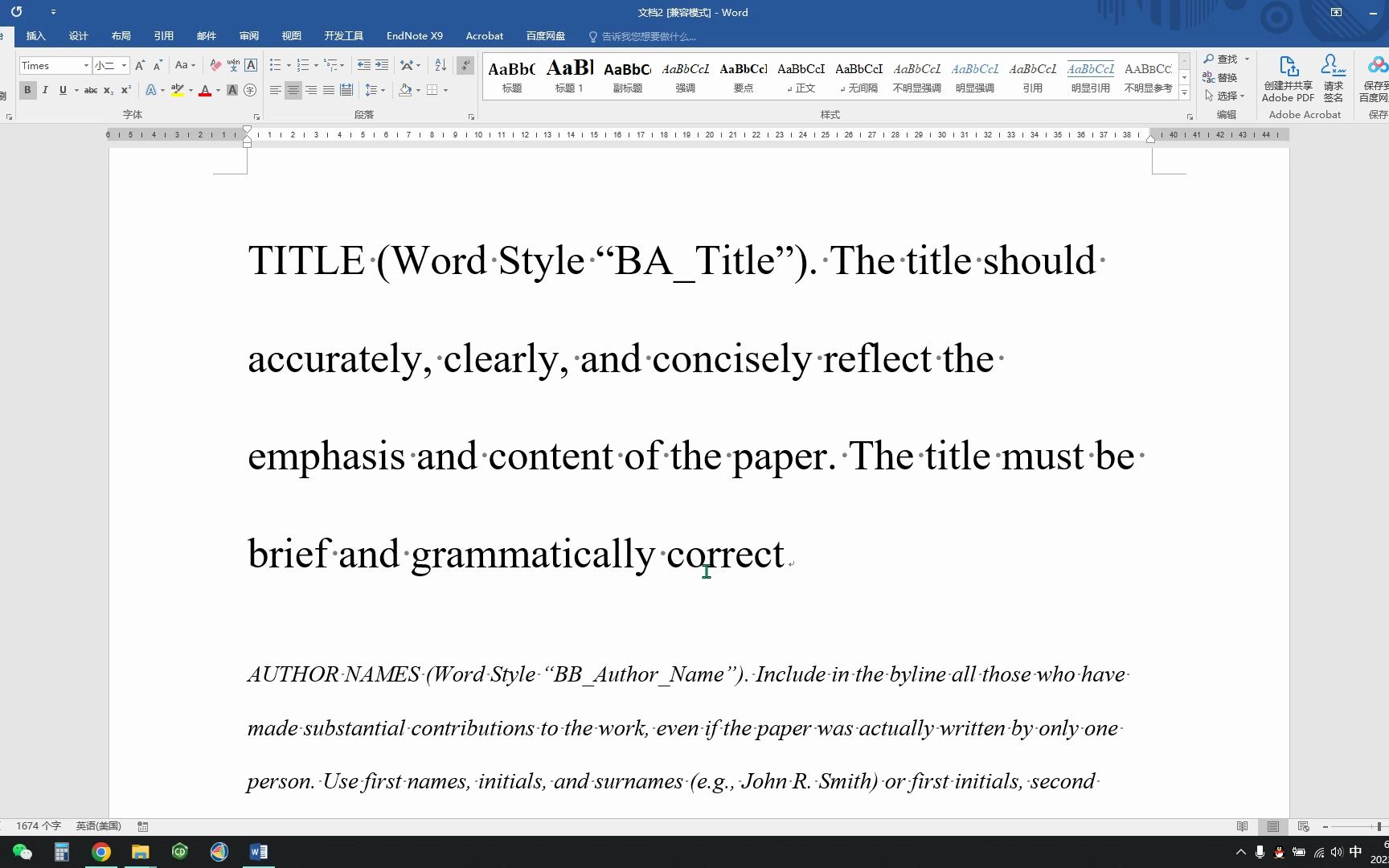Shrink font size with smaller A icon
1389x868 pixels.
pyautogui.click(x=158, y=65)
